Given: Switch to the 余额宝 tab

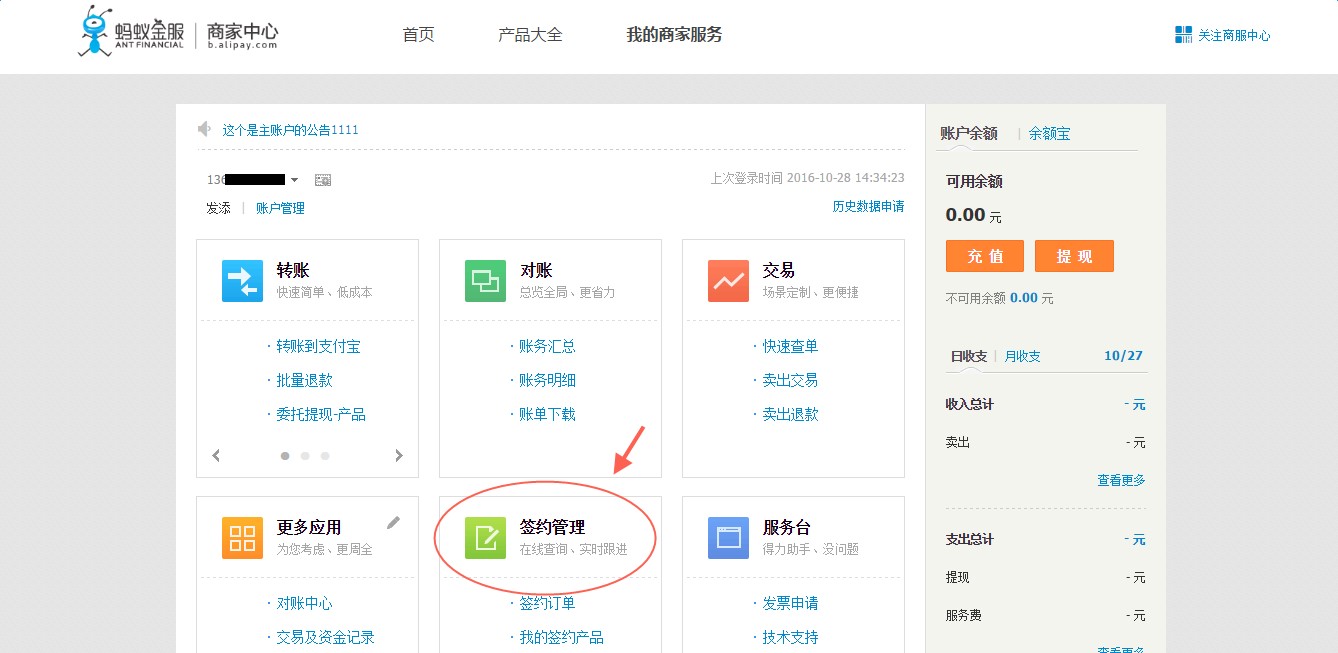Looking at the screenshot, I should [x=1049, y=133].
